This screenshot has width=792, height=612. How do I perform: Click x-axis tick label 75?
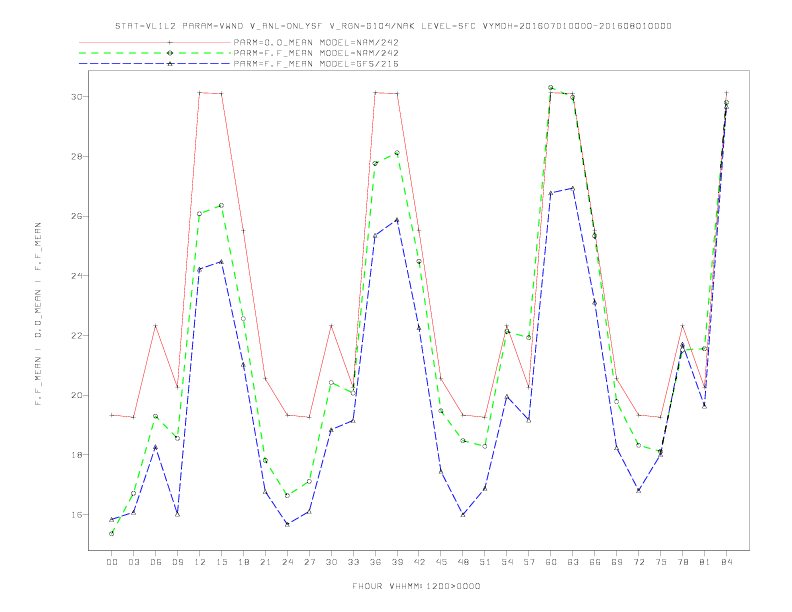click(661, 562)
